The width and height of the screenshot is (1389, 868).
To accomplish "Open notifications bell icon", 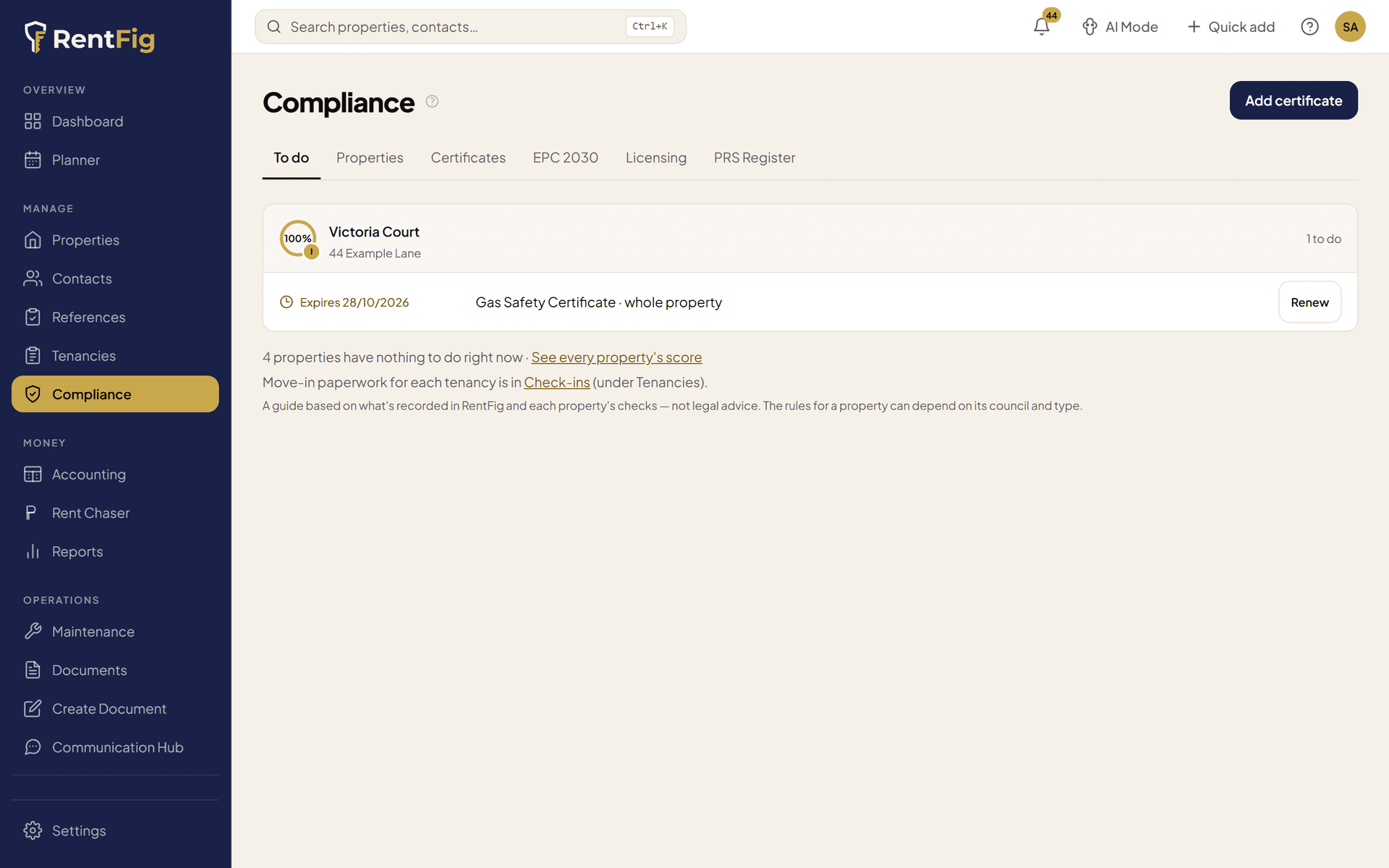I will 1041,27.
